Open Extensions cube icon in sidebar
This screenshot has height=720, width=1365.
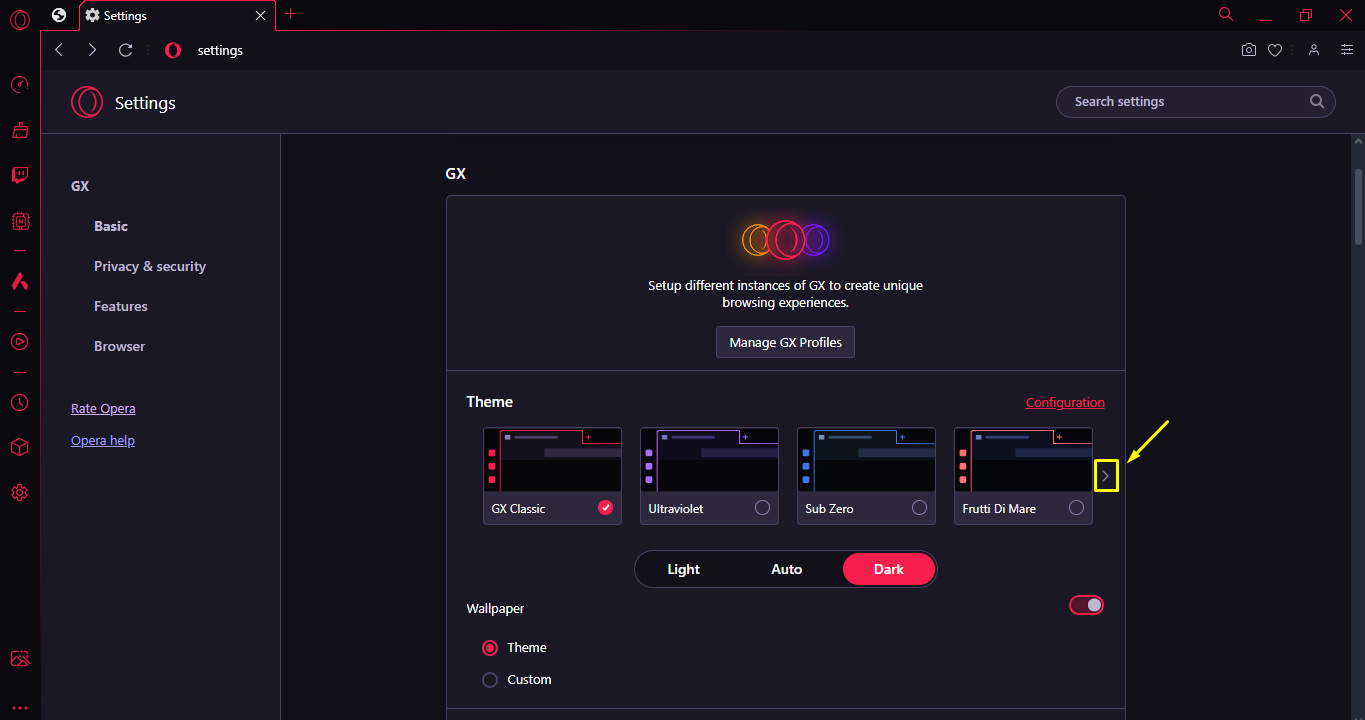click(x=19, y=447)
